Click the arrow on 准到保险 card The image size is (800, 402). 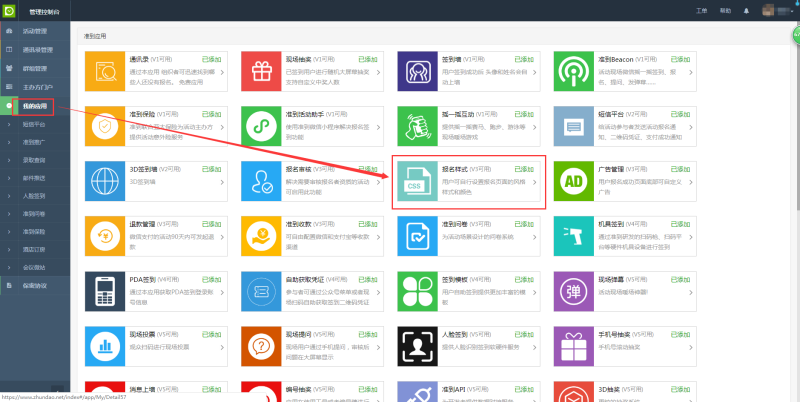point(223,129)
